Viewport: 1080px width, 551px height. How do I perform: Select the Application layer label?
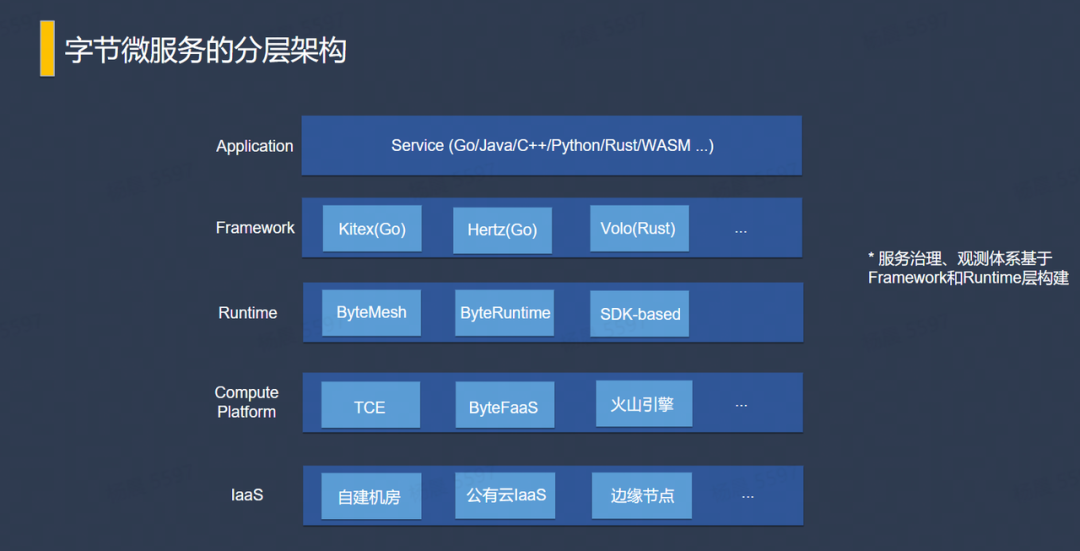point(255,146)
